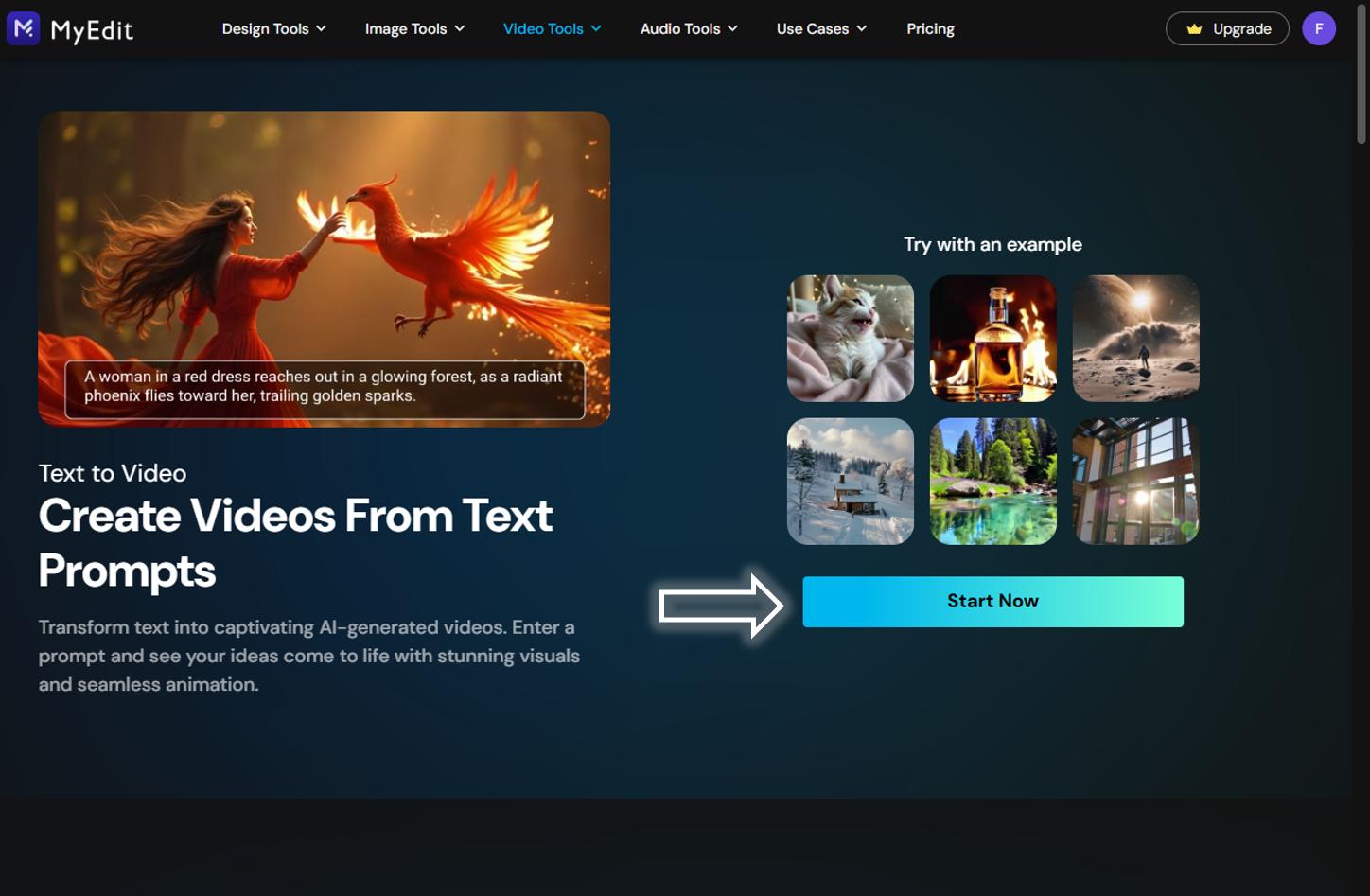The width and height of the screenshot is (1370, 896).
Task: Click the crown icon on Upgrade button
Action: [x=1194, y=28]
